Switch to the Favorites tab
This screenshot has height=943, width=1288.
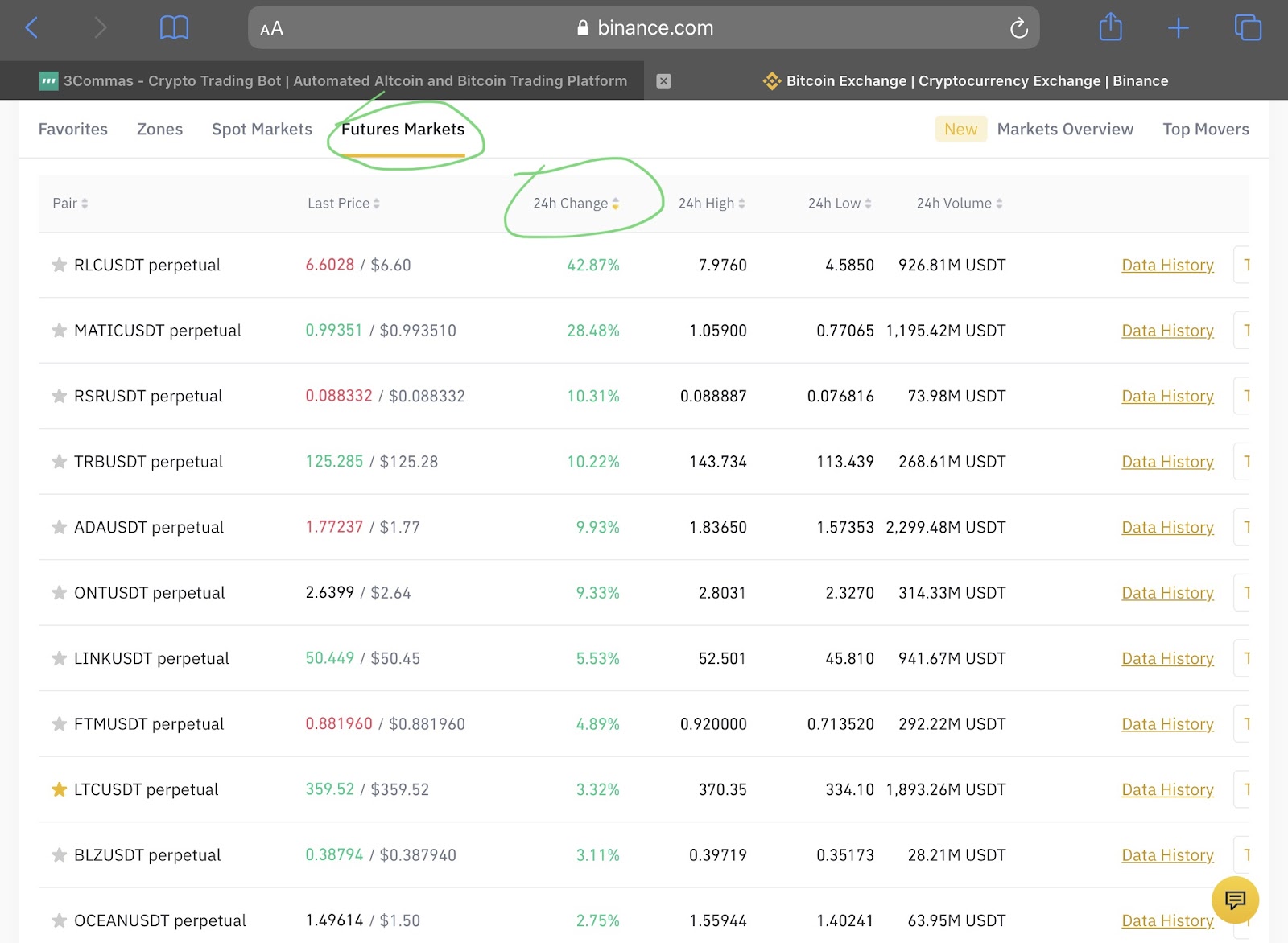tap(73, 129)
